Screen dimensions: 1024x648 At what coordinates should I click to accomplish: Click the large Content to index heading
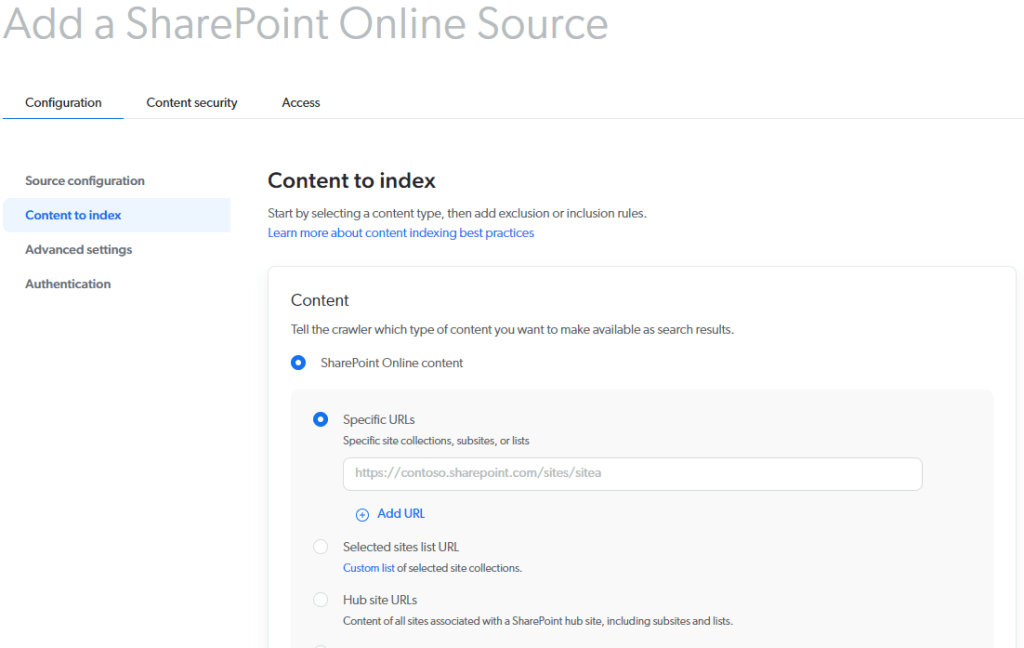(x=352, y=181)
